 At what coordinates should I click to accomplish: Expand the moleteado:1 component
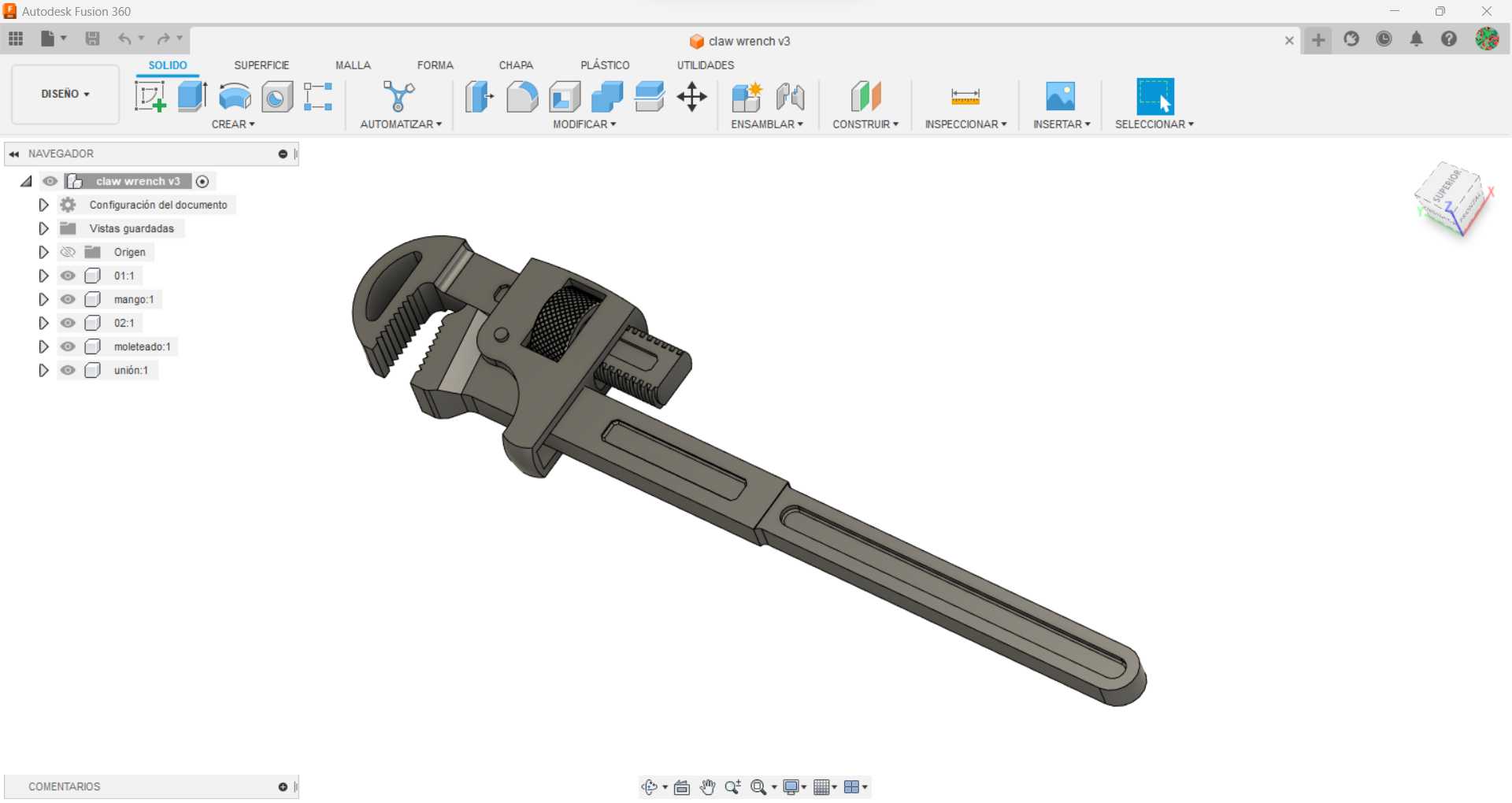click(43, 346)
